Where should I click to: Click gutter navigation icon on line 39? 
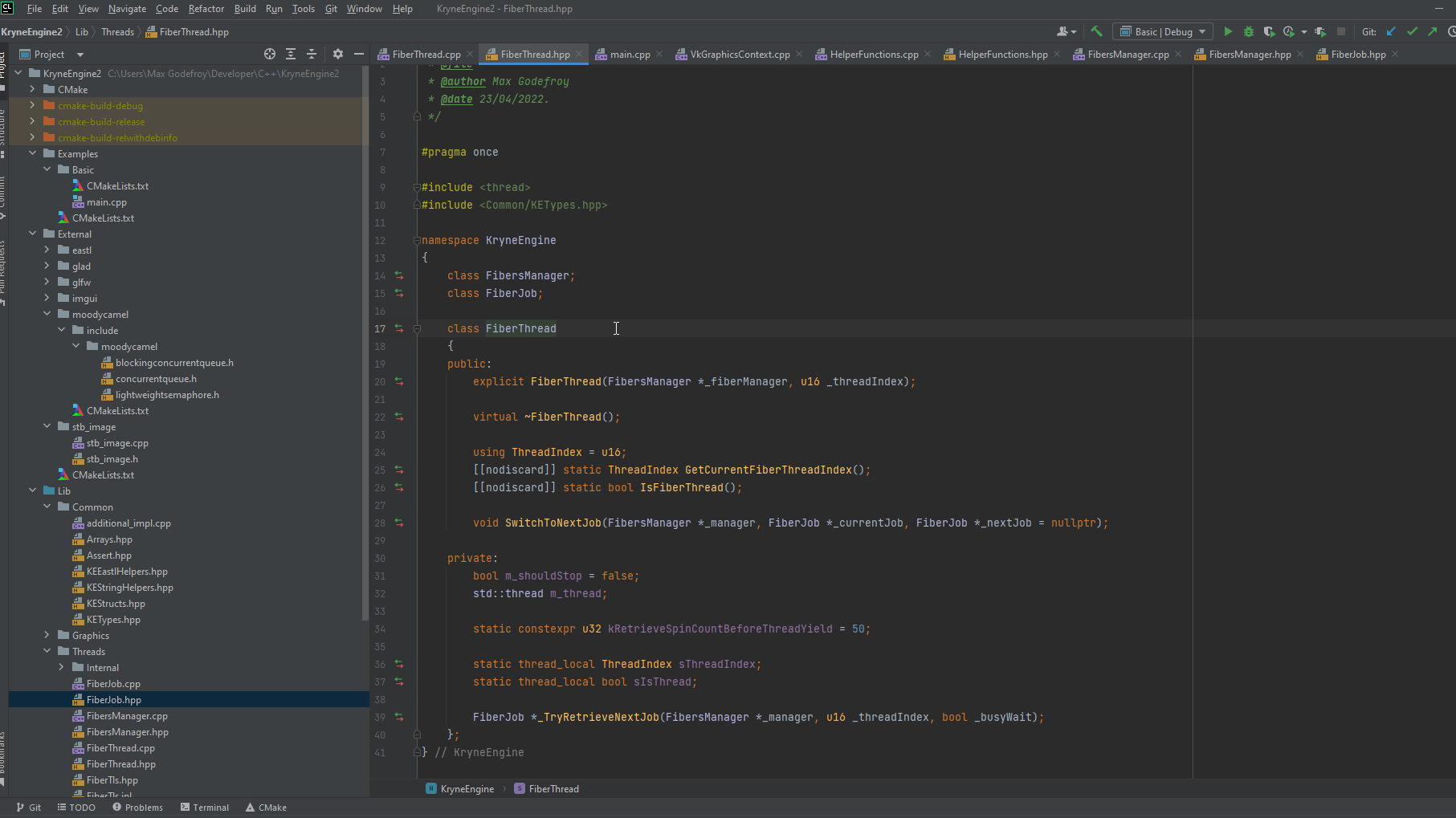(399, 717)
